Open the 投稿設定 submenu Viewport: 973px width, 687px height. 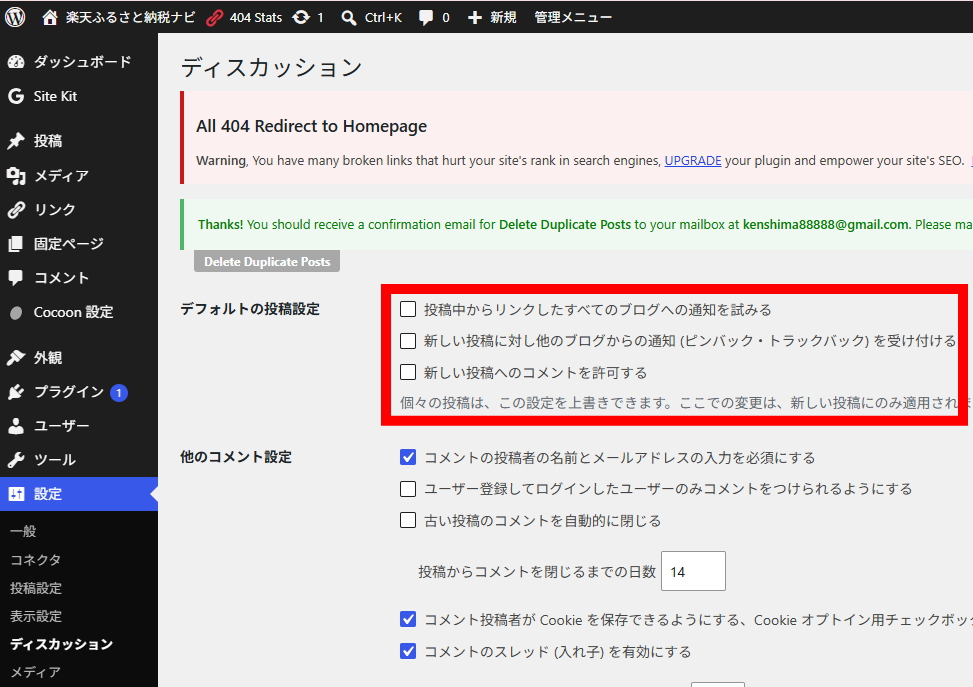click(36, 588)
